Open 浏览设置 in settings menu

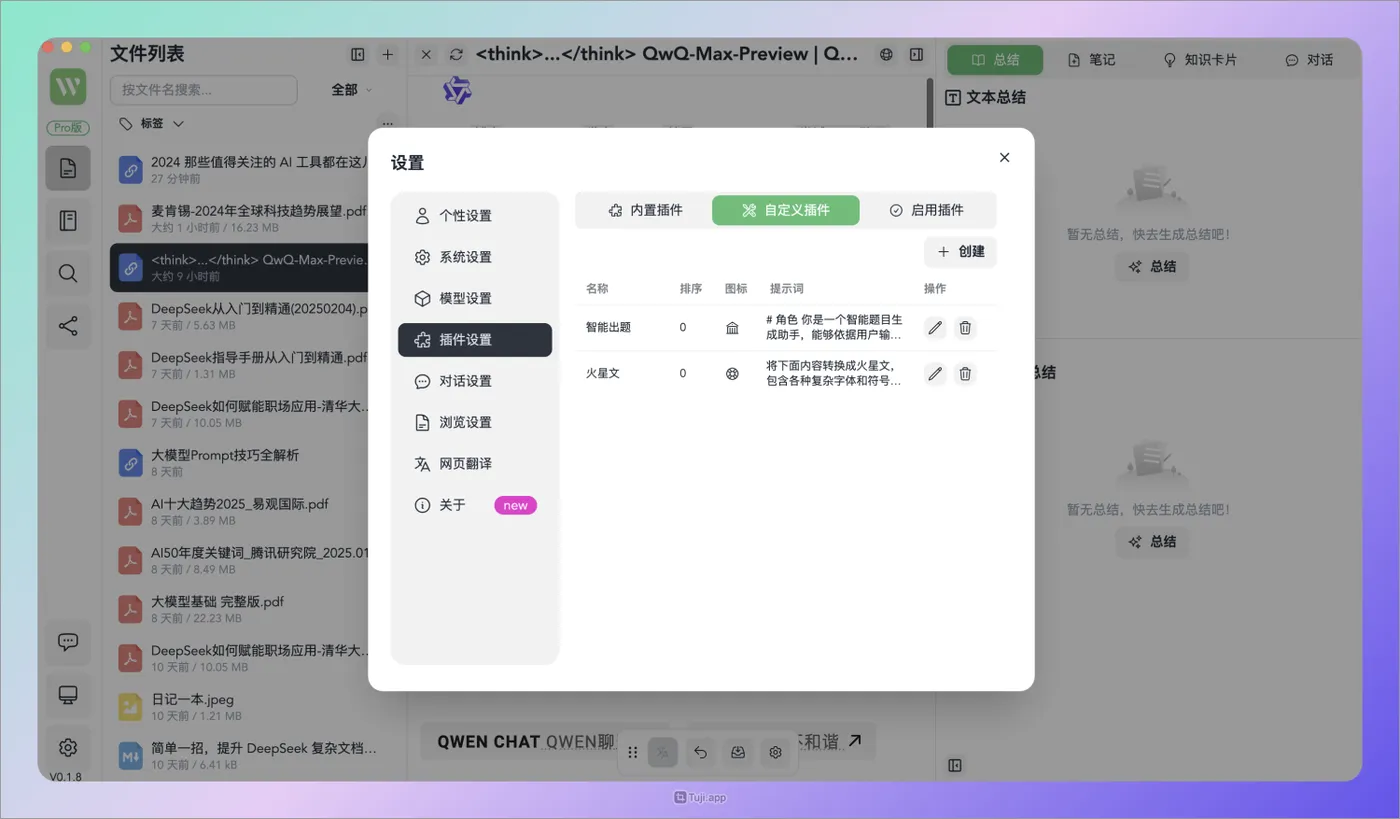(475, 422)
